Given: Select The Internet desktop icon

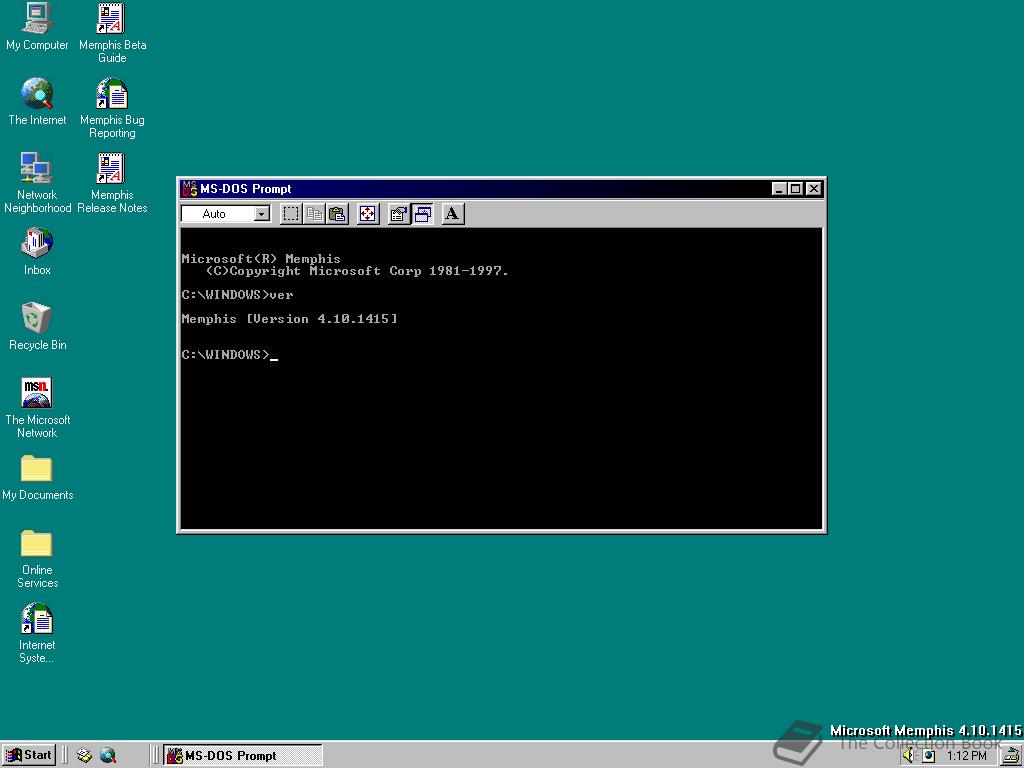Looking at the screenshot, I should click(37, 102).
